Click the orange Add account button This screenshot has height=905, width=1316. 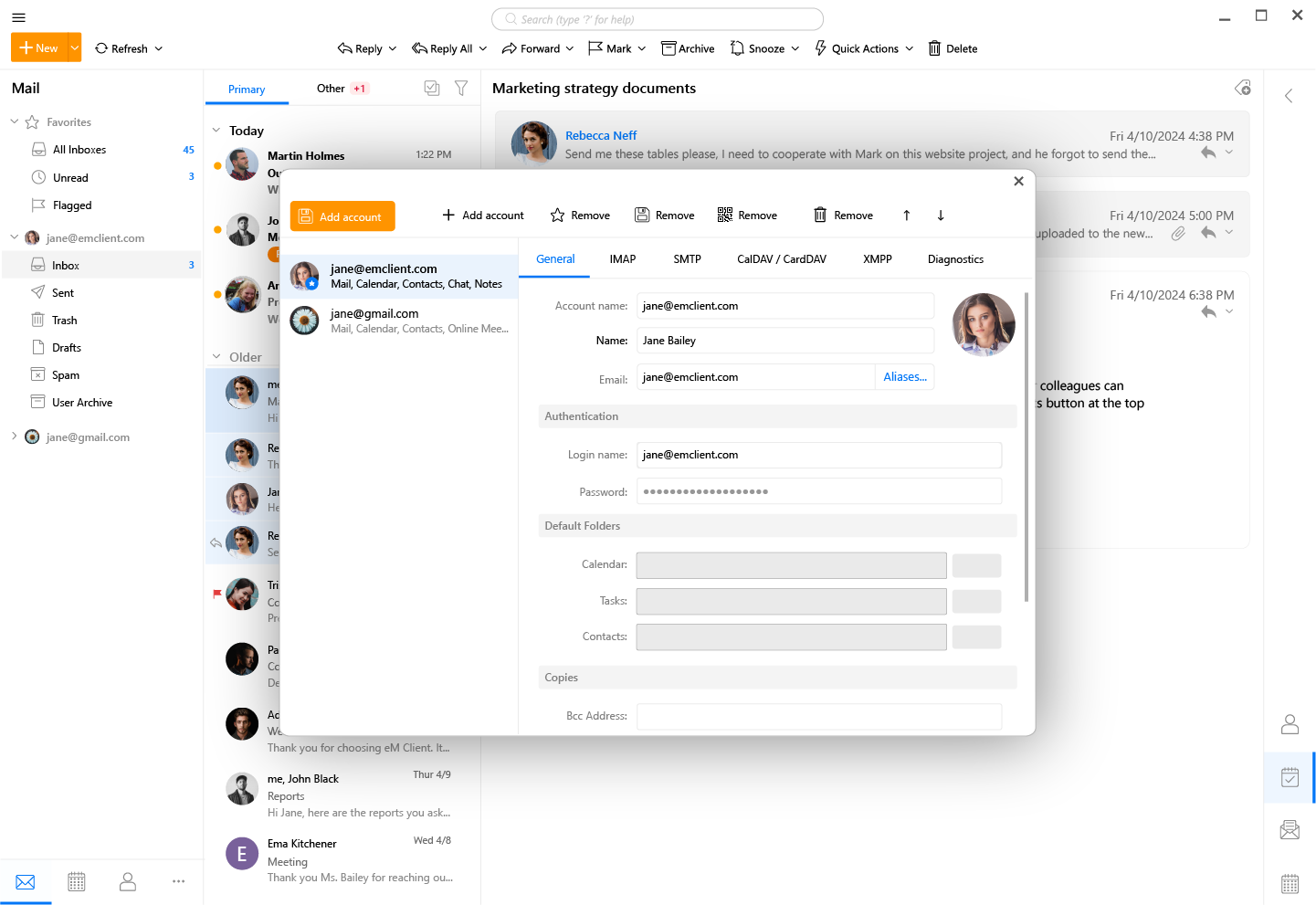click(x=342, y=216)
